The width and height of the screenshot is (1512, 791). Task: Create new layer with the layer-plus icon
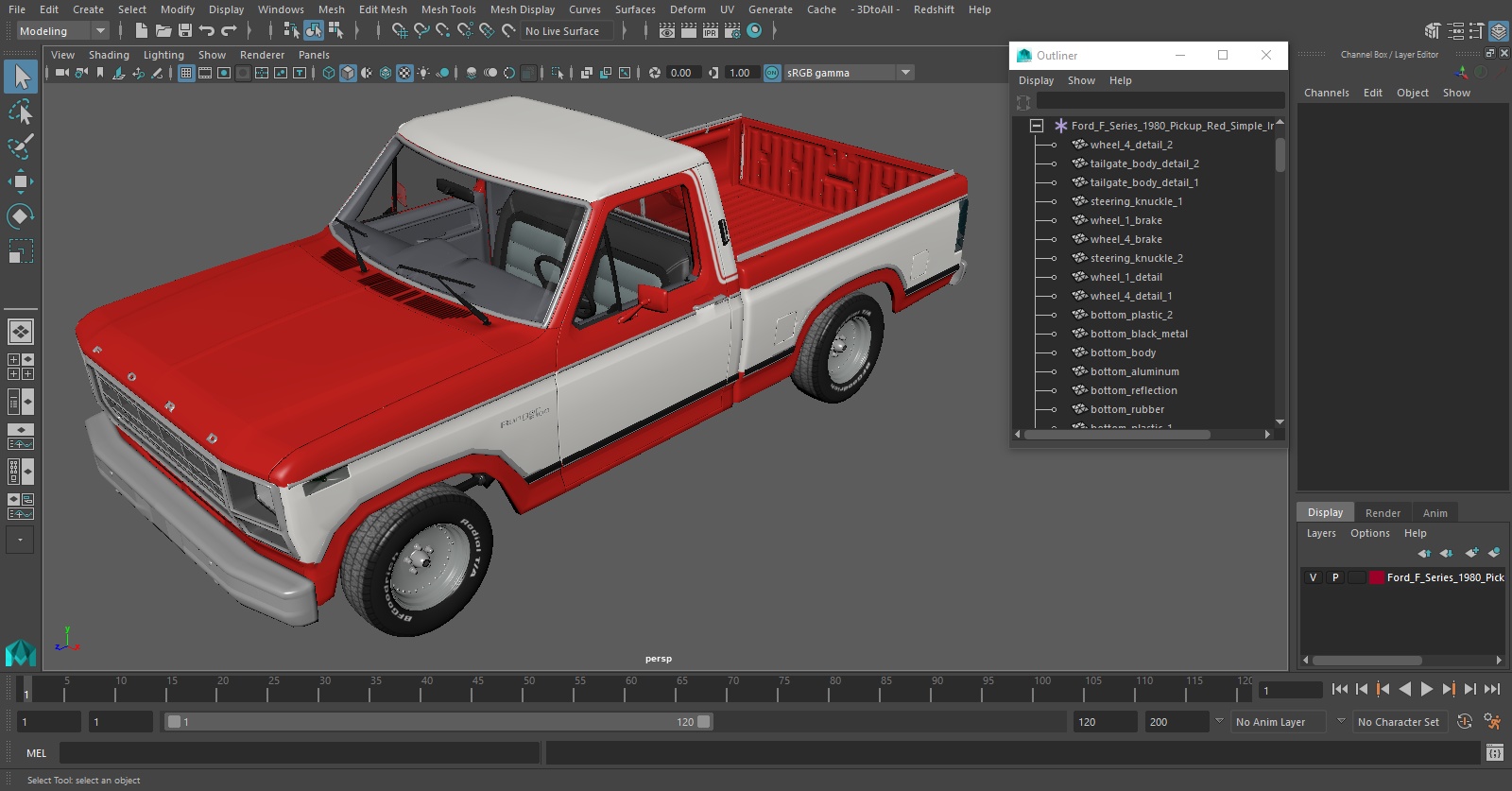[1471, 553]
